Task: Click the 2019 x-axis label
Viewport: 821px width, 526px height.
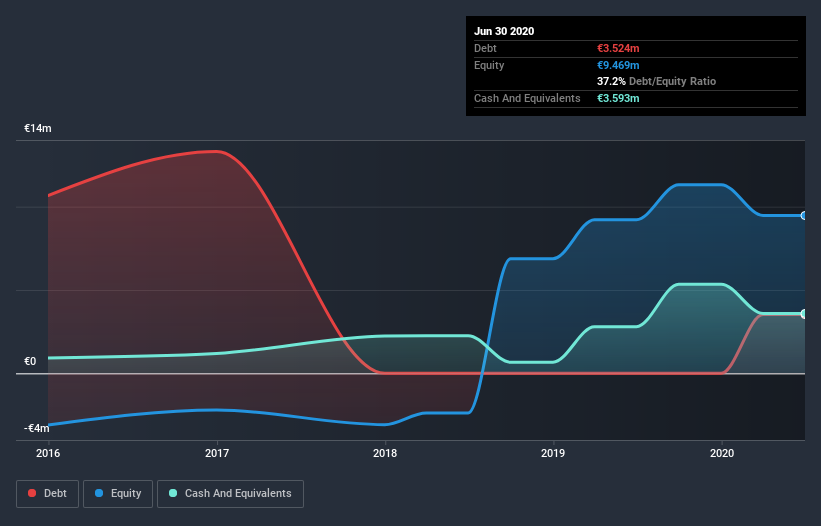Action: tap(553, 453)
